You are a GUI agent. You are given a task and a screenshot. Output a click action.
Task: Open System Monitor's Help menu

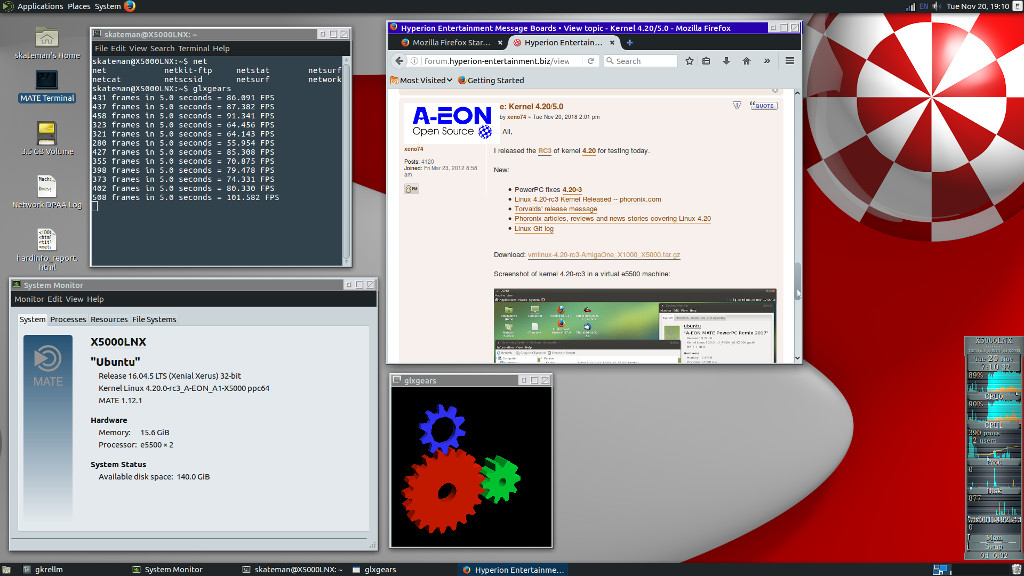pyautogui.click(x=95, y=299)
